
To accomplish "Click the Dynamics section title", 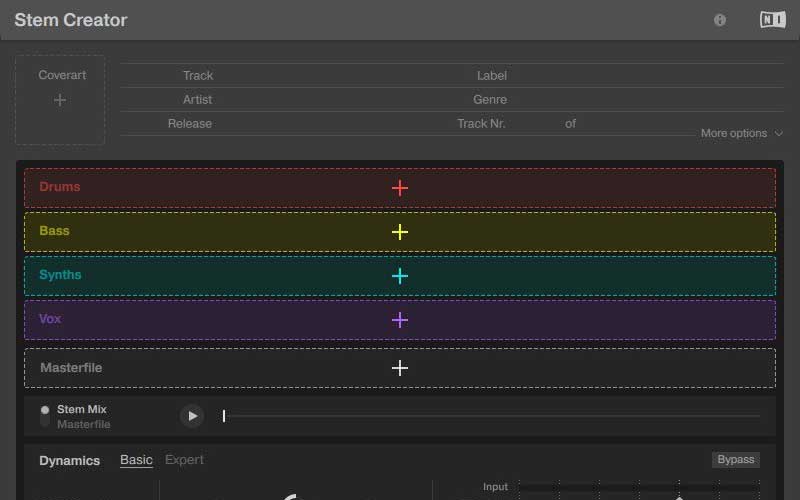I will click(69, 460).
